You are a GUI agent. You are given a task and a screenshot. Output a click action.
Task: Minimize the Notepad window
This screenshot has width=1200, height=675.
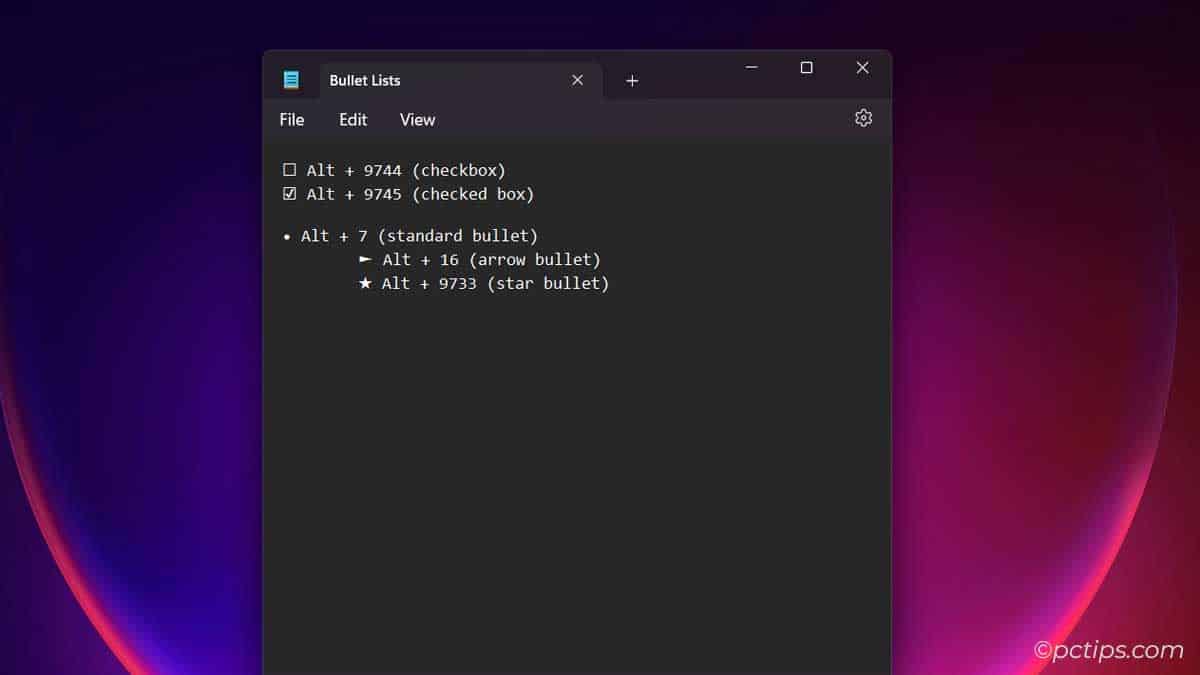(x=751, y=68)
